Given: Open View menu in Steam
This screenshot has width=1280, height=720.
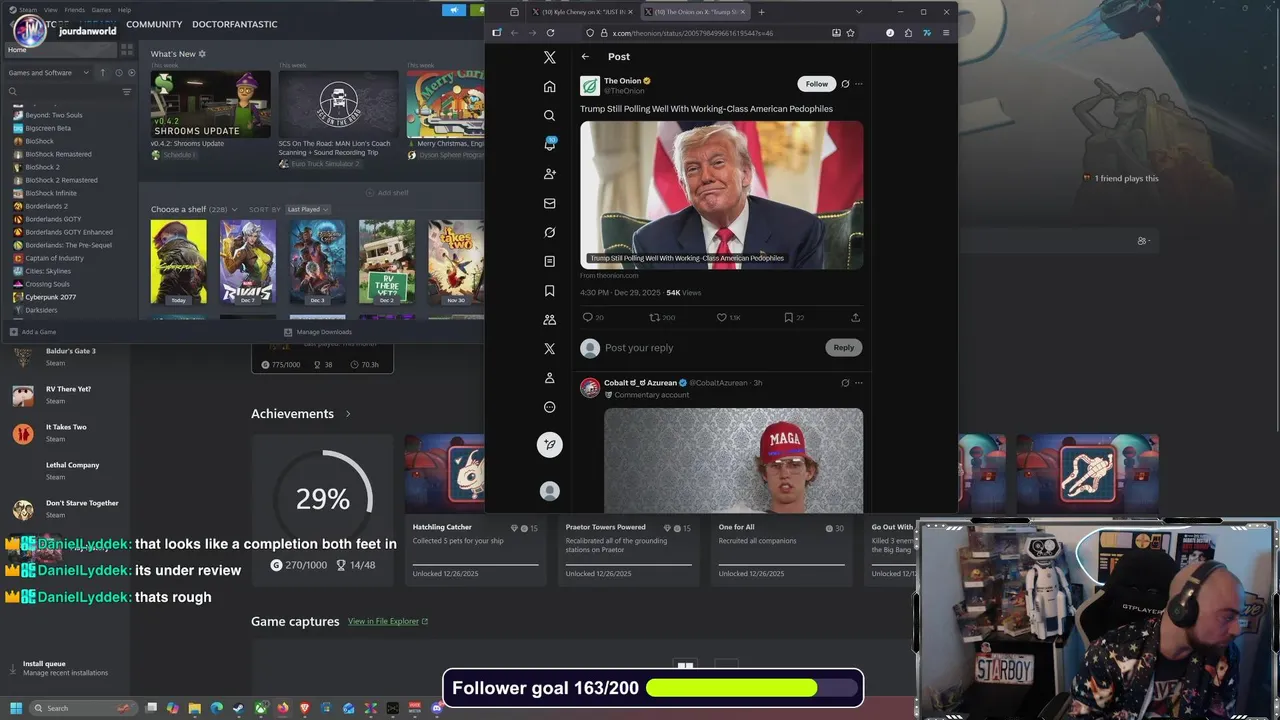Looking at the screenshot, I should [50, 10].
